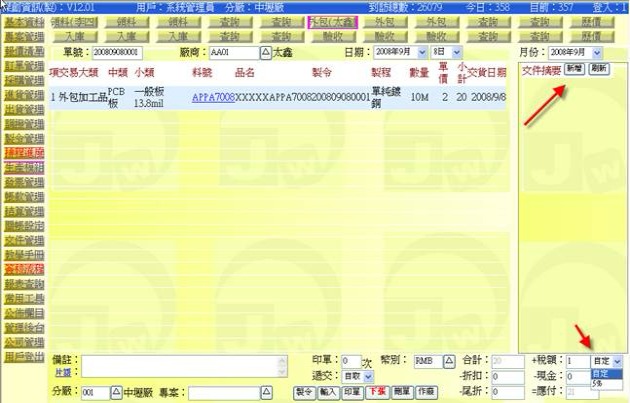This screenshot has width=630, height=403.
Task: Open the APPA7008 part number link
Action: 212,98
